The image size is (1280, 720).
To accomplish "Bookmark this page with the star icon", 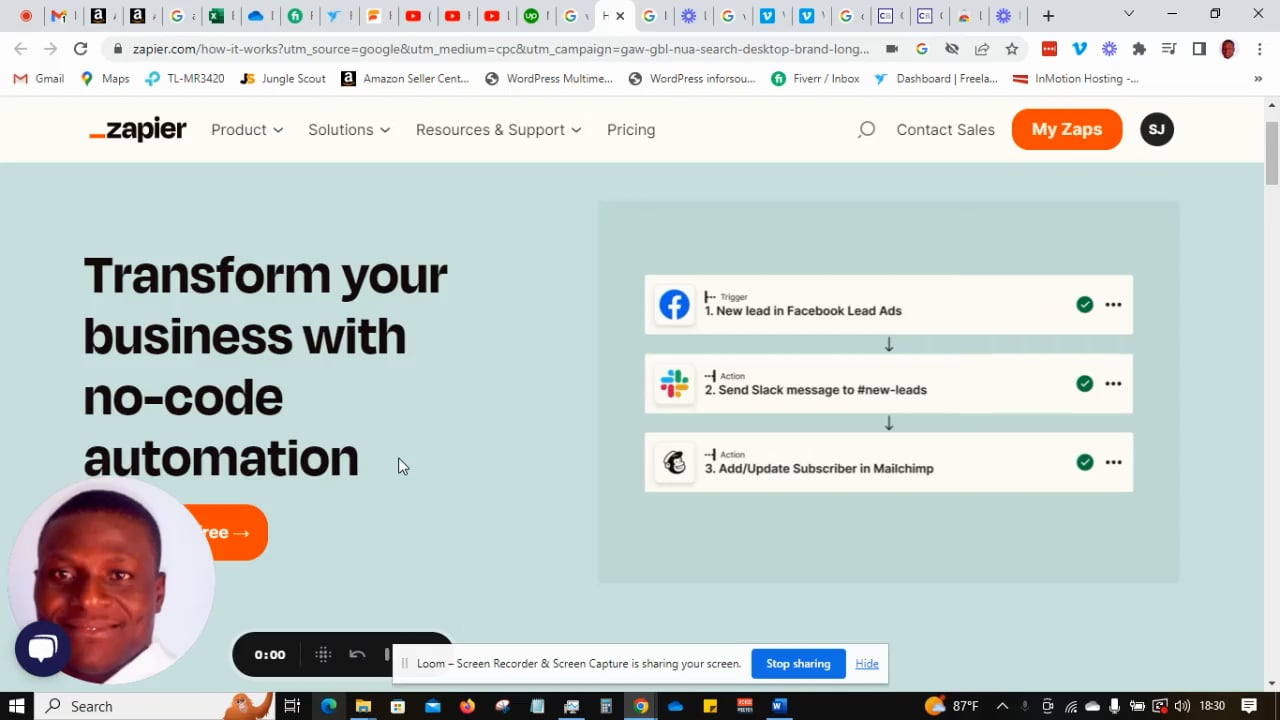I will pyautogui.click(x=1012, y=48).
